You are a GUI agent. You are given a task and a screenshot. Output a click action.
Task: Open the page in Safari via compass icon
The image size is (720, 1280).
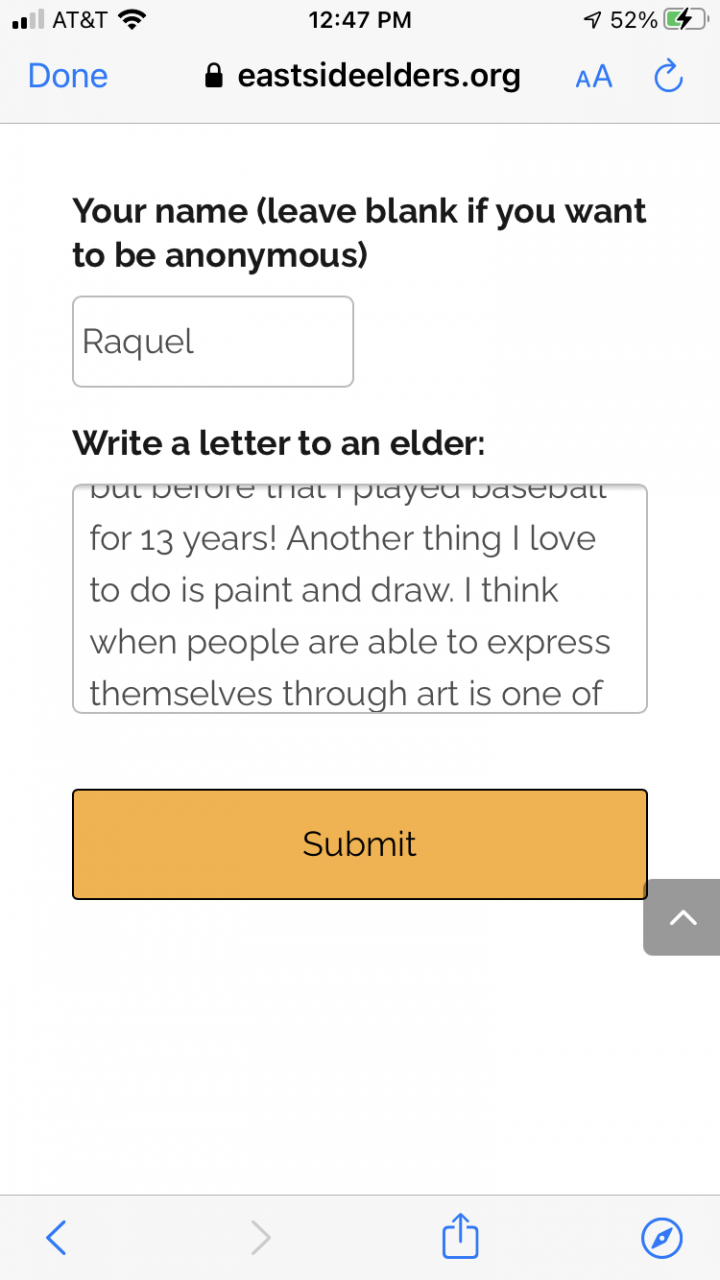661,1238
